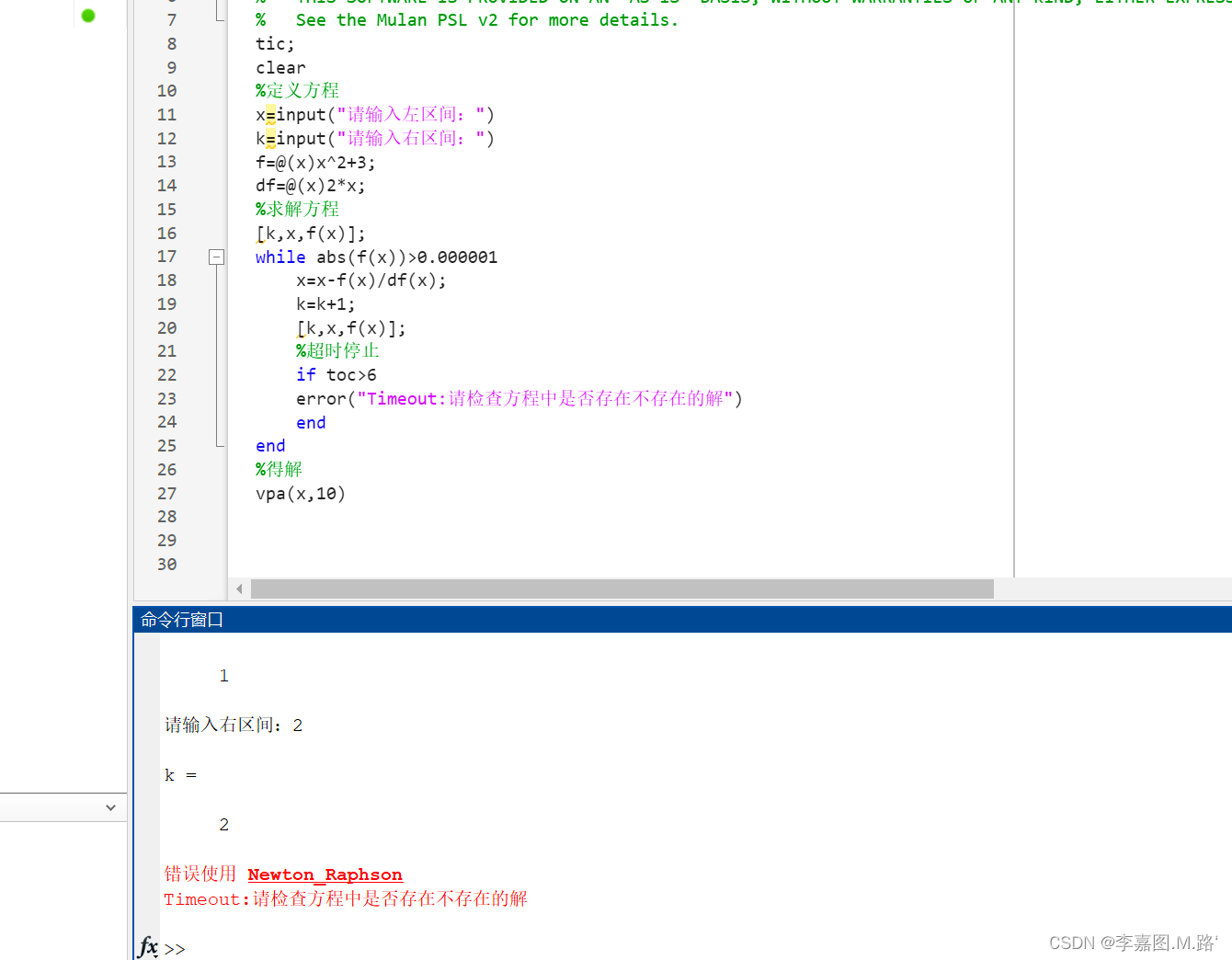The width and height of the screenshot is (1232, 960).
Task: Click the Timeout error message text
Action: pyautogui.click(x=345, y=898)
